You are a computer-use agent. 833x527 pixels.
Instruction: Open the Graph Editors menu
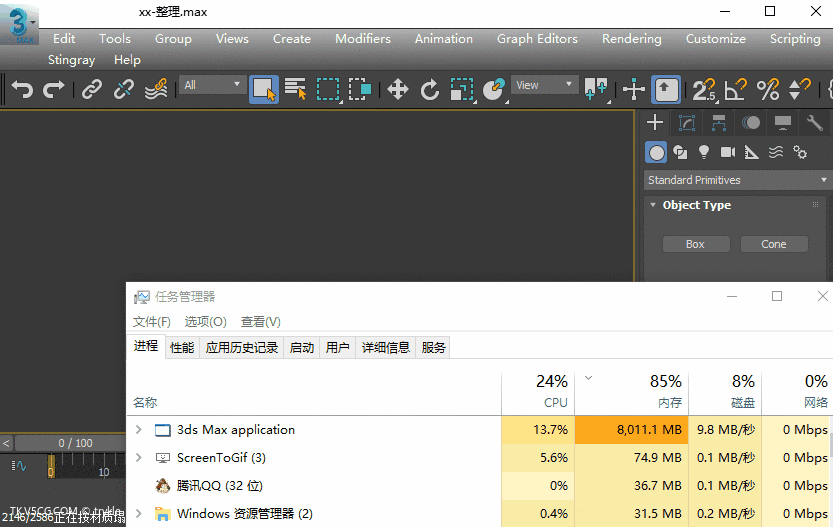[x=537, y=39]
